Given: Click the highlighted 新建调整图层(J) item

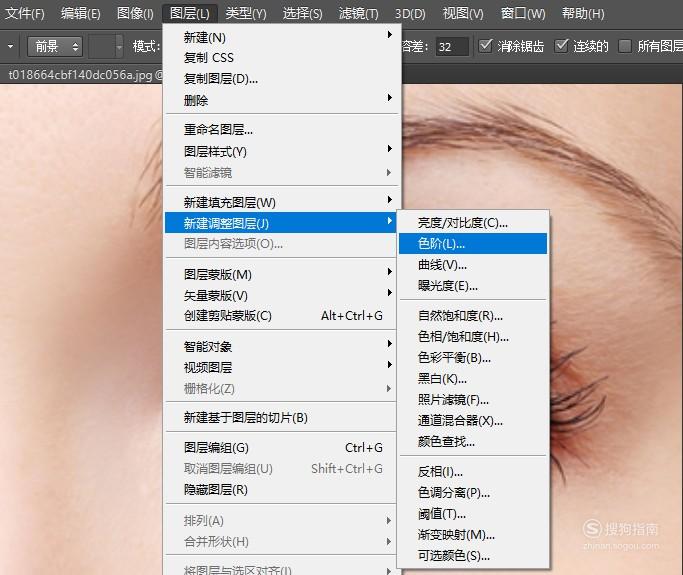Looking at the screenshot, I should (281, 223).
